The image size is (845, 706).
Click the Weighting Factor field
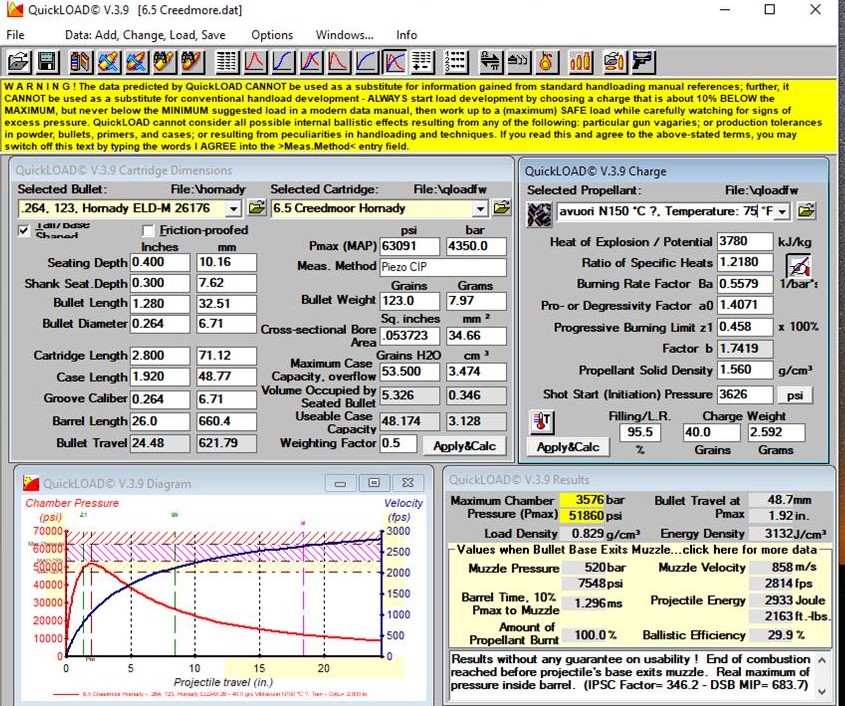pos(398,444)
